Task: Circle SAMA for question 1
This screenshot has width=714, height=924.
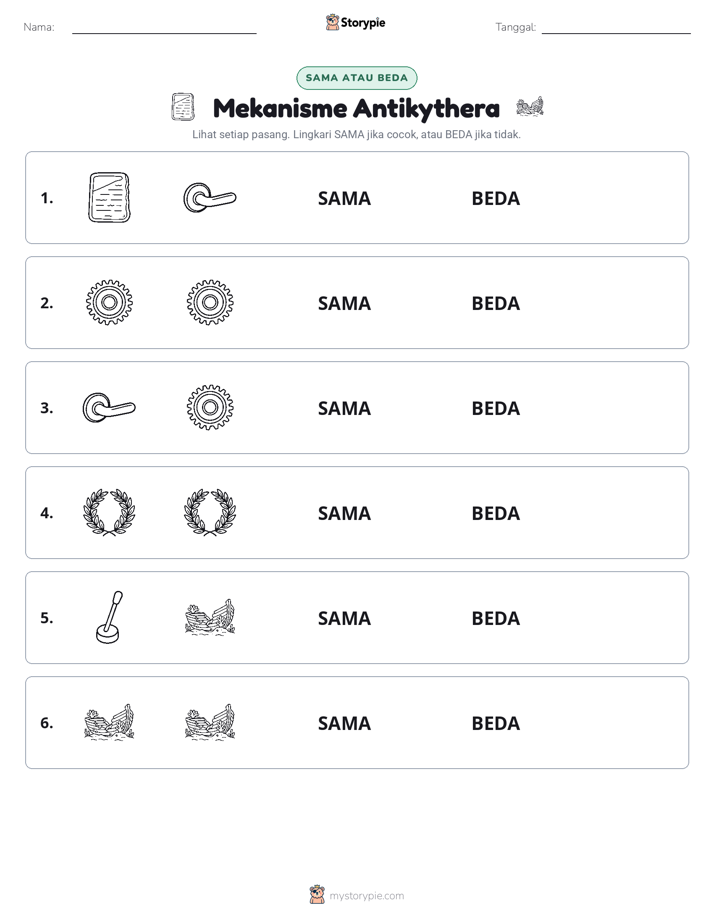Action: (344, 199)
